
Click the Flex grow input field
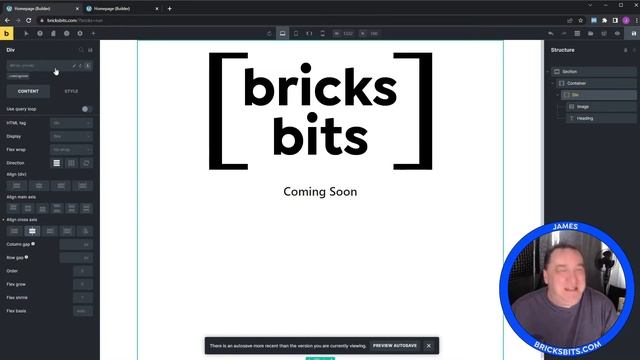[83, 284]
